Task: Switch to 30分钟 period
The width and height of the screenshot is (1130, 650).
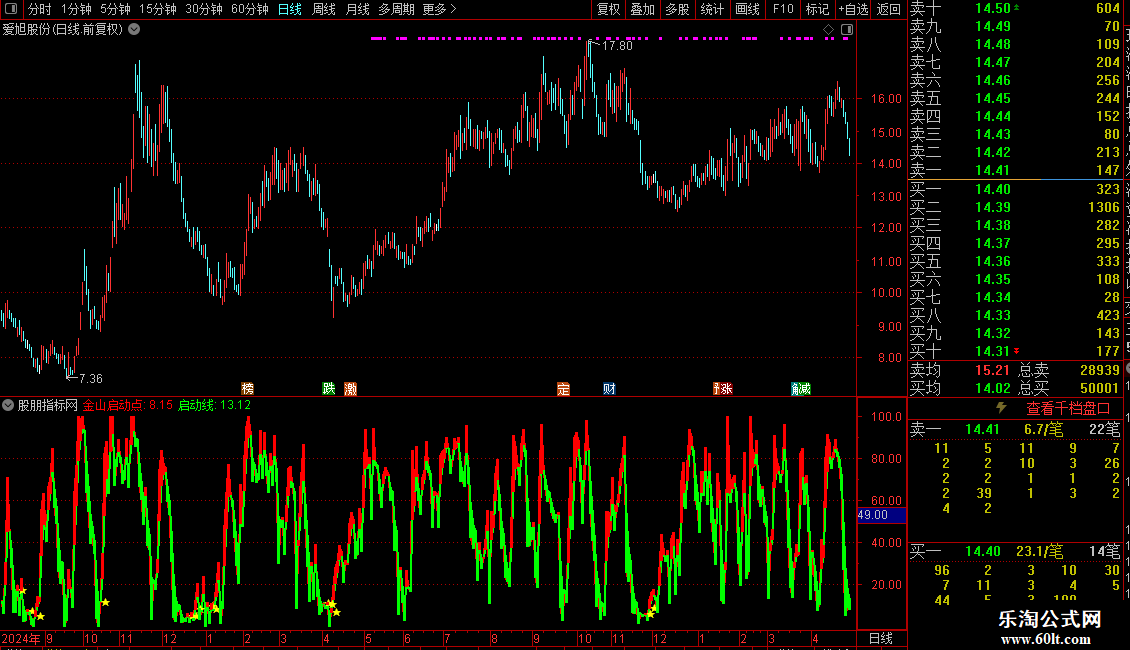Action: [x=203, y=9]
